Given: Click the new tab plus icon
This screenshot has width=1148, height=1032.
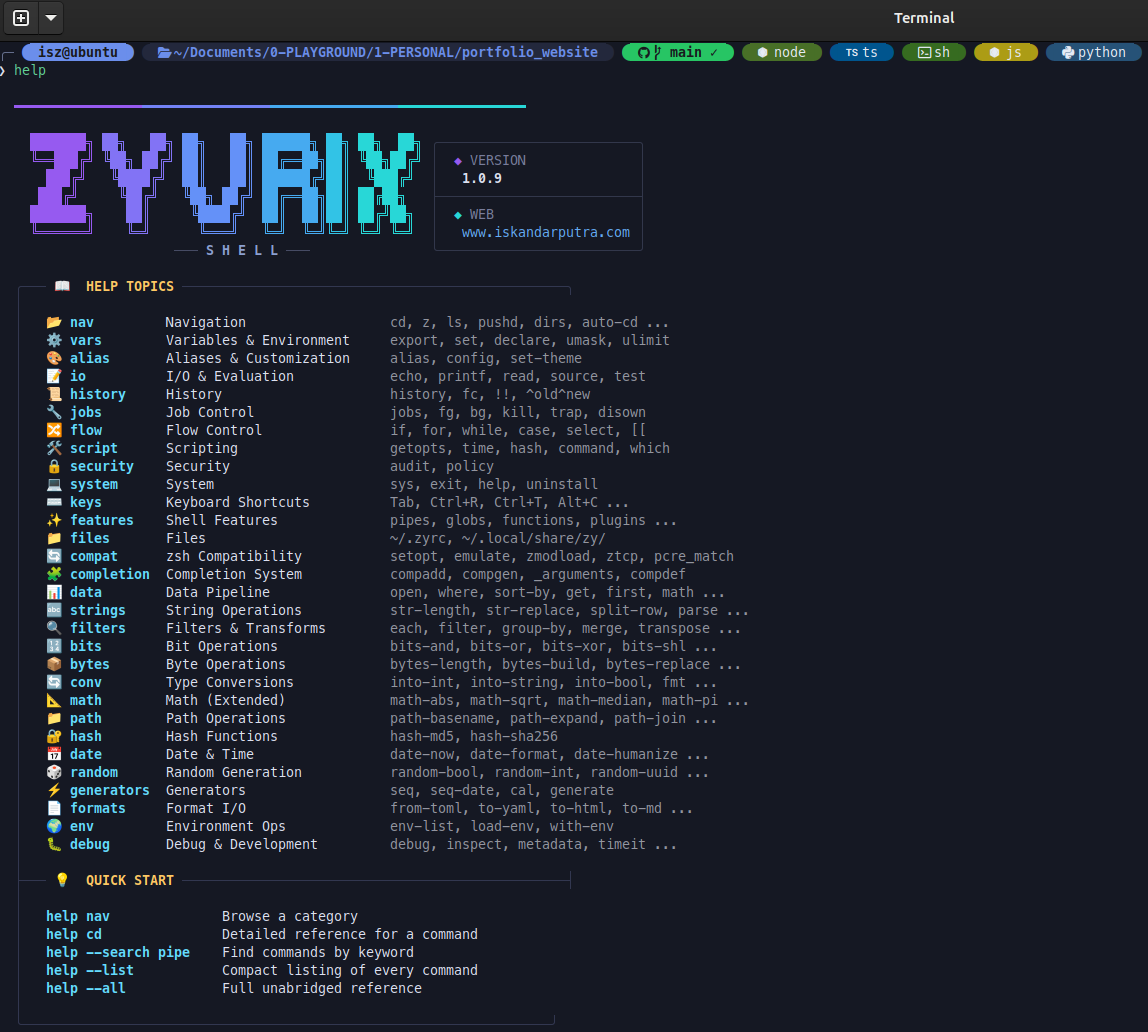Looking at the screenshot, I should [21, 18].
